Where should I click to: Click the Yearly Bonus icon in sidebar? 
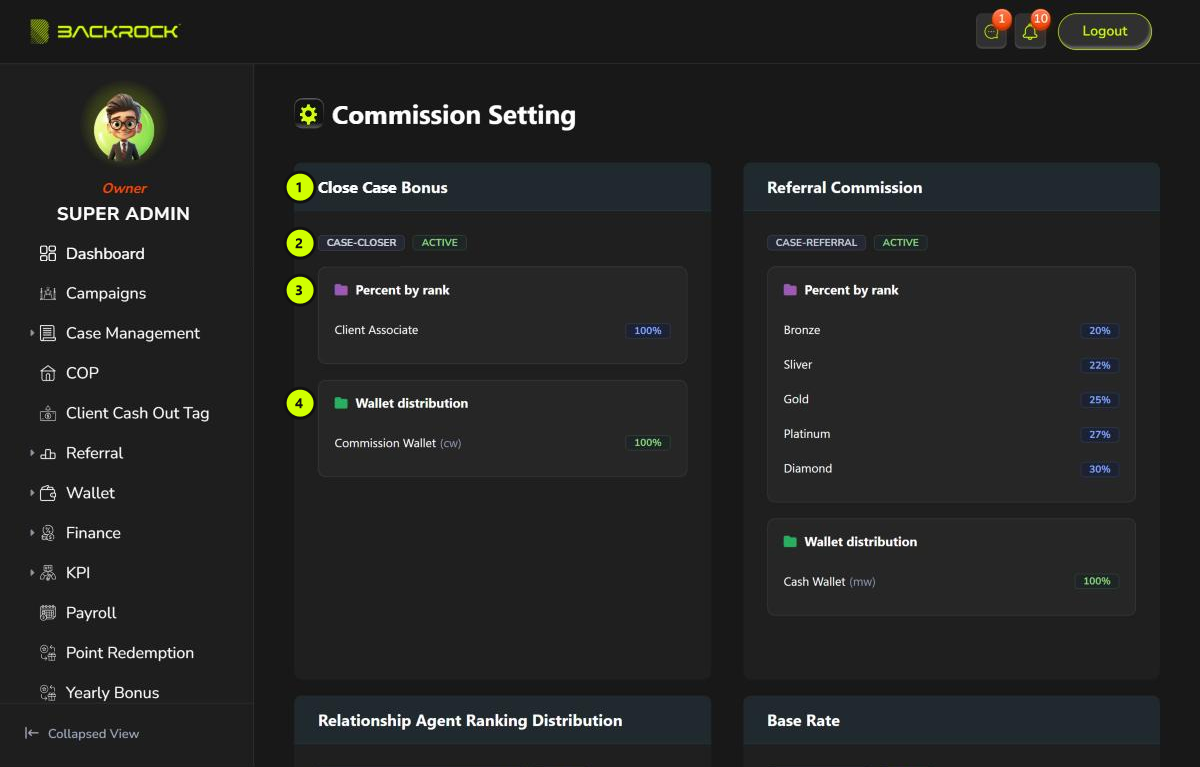coord(48,693)
